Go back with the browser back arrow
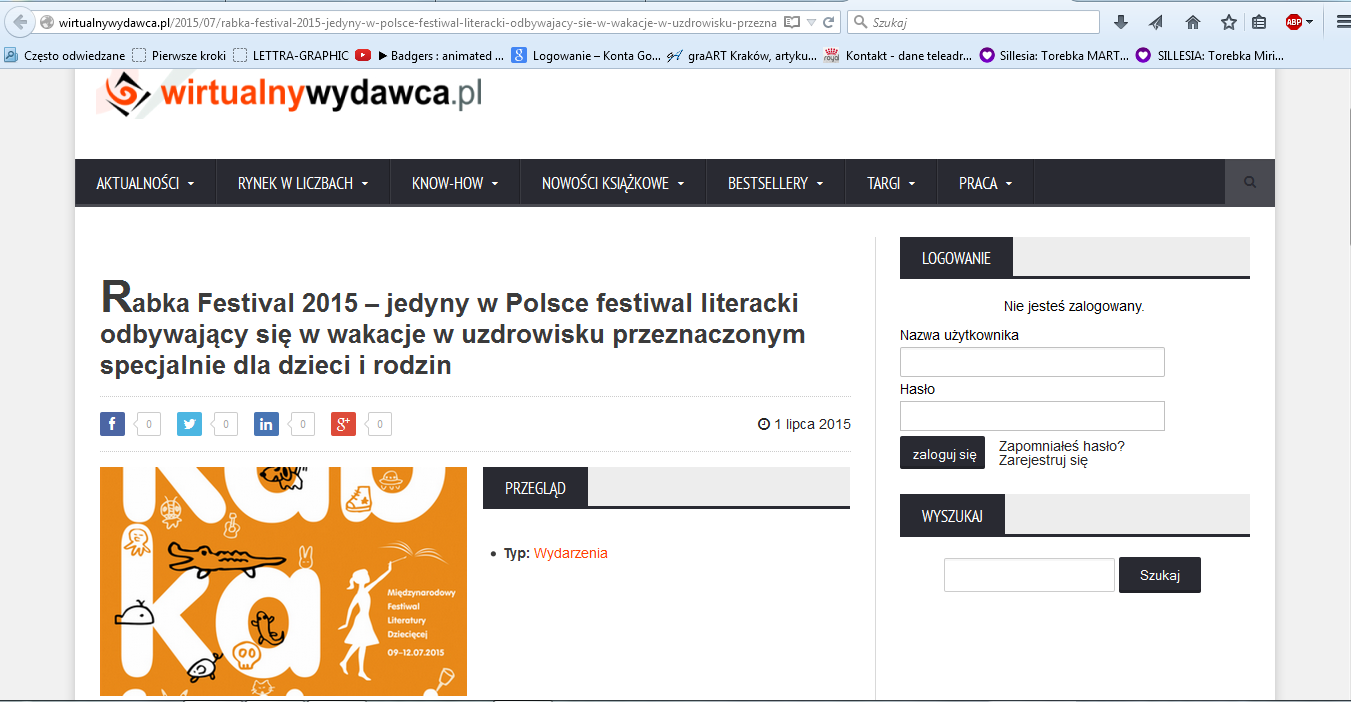Screen dimensions: 1351x702 coord(19,22)
